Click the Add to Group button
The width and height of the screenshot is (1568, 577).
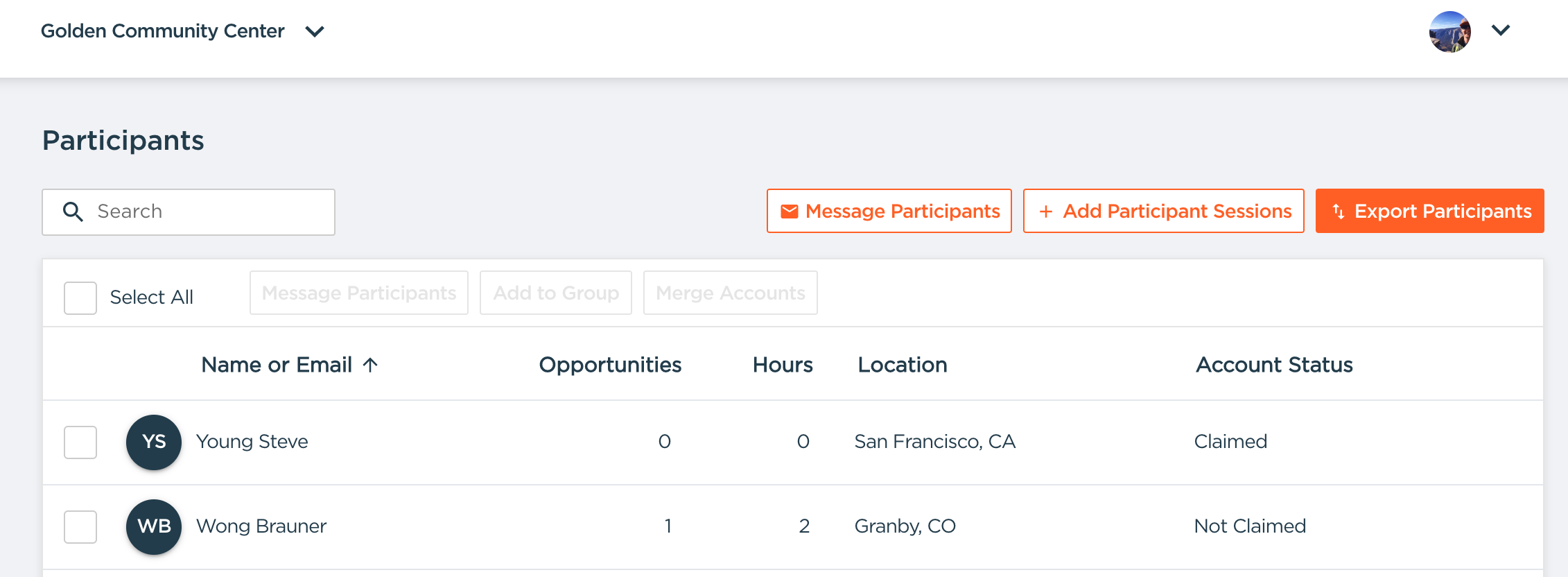coord(555,293)
